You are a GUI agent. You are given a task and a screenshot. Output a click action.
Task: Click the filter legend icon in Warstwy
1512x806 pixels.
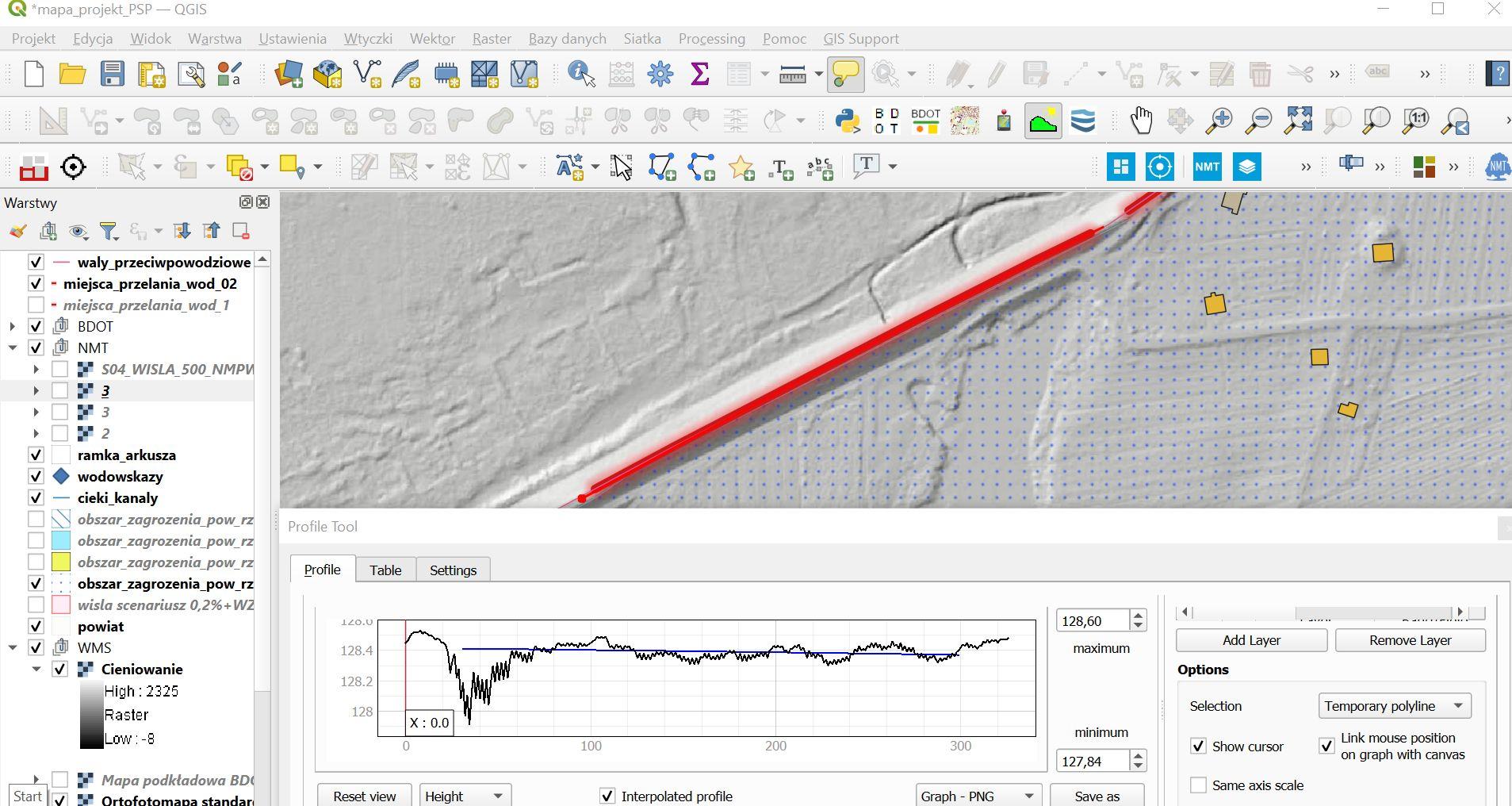tap(109, 231)
